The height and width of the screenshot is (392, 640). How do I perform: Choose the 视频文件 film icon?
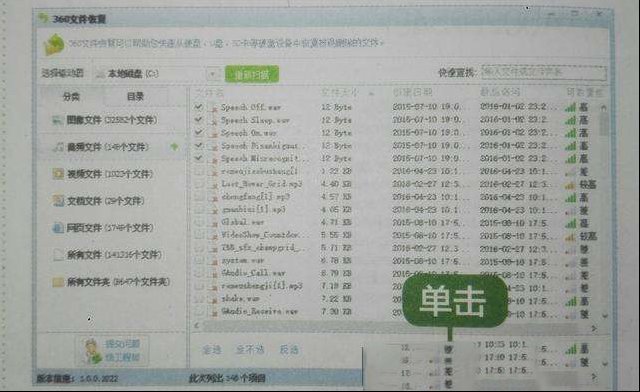click(x=58, y=174)
